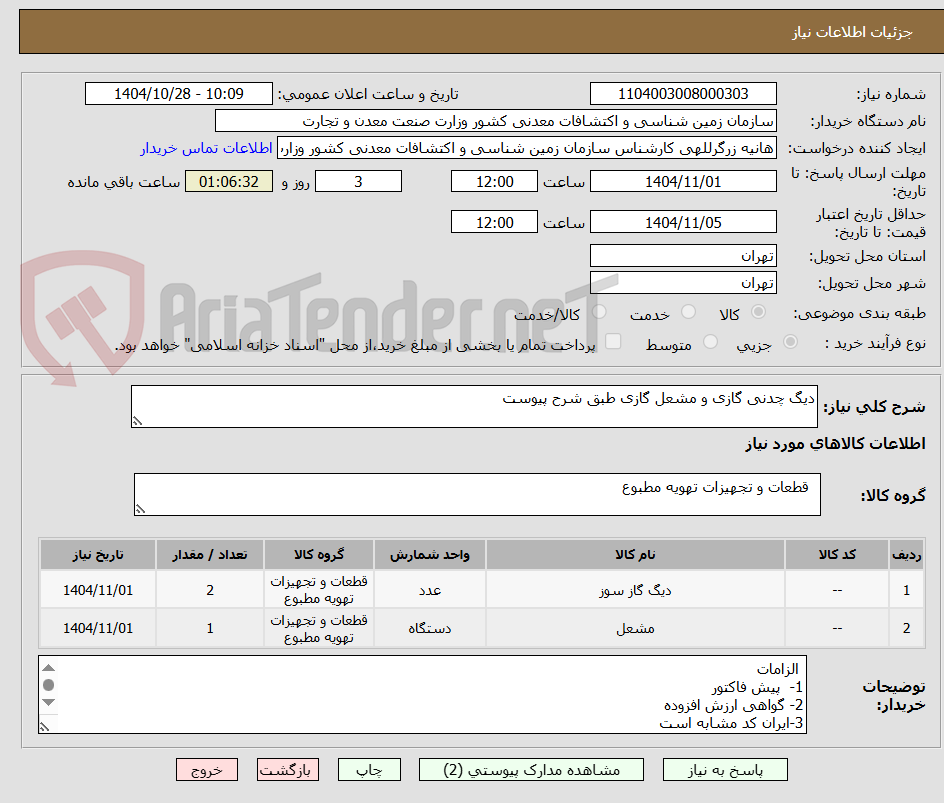Click the round scroll thumb in الزامات box

[x=48, y=685]
